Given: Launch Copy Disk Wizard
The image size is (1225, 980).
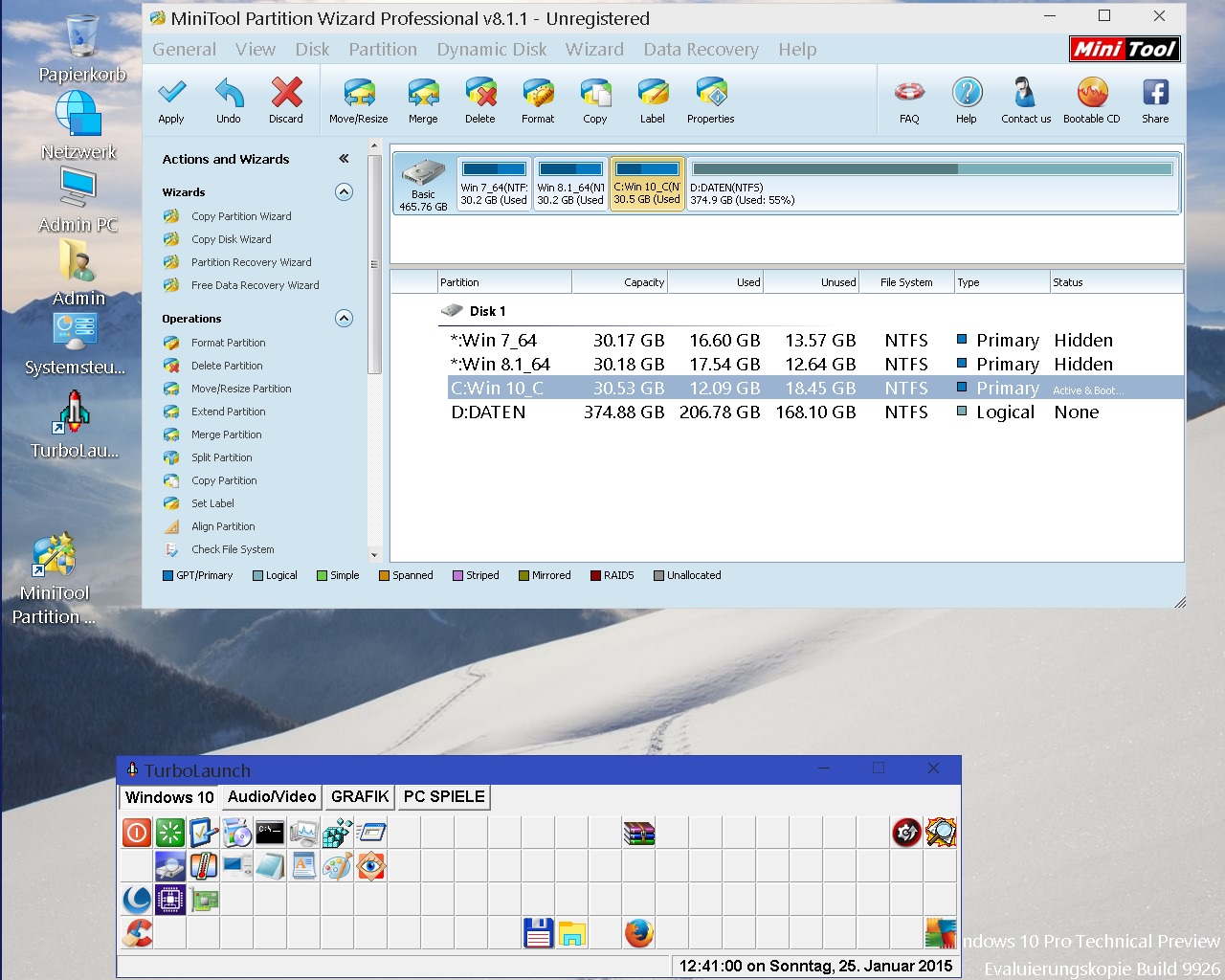Looking at the screenshot, I should tap(231, 239).
